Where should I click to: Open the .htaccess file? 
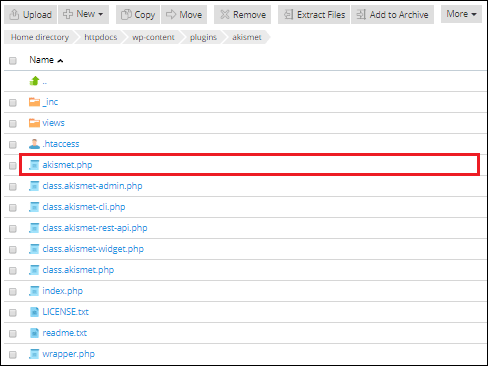[61, 144]
